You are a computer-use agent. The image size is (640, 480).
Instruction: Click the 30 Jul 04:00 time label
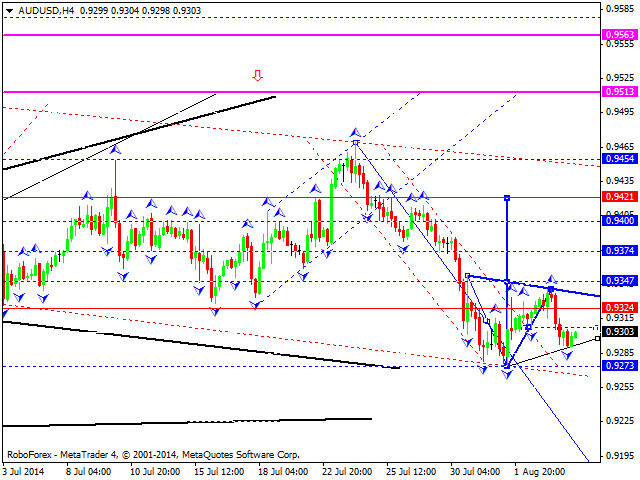tap(476, 471)
